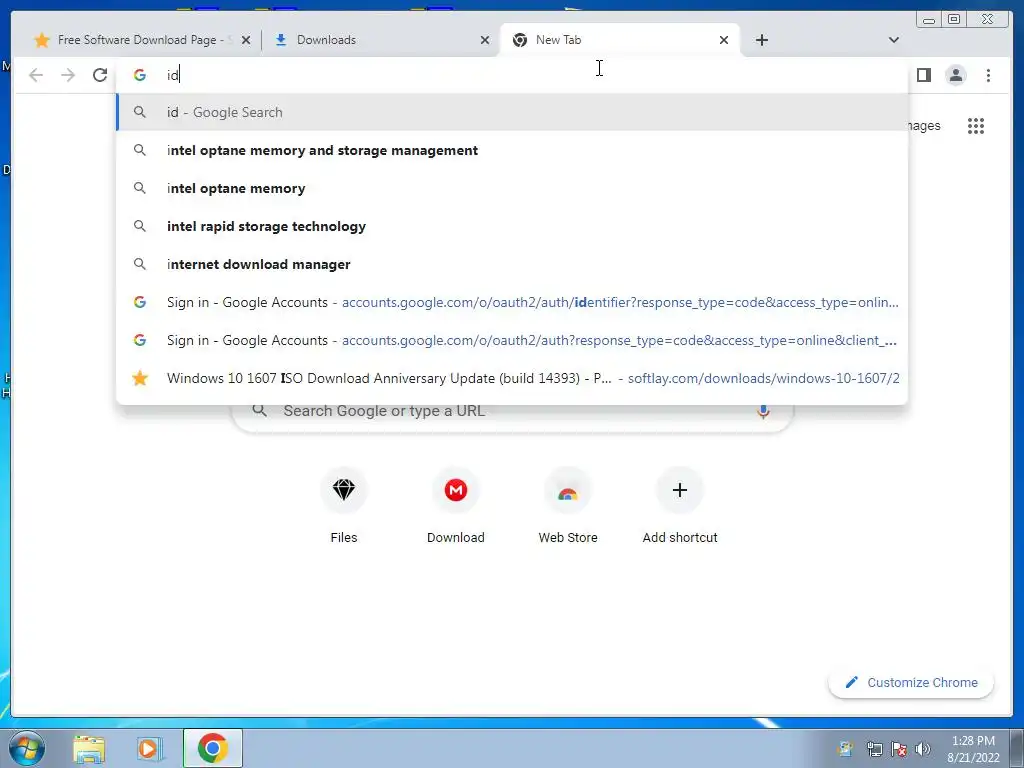1024x768 pixels.
Task: Open the Files shortcut tile
Action: tap(344, 505)
